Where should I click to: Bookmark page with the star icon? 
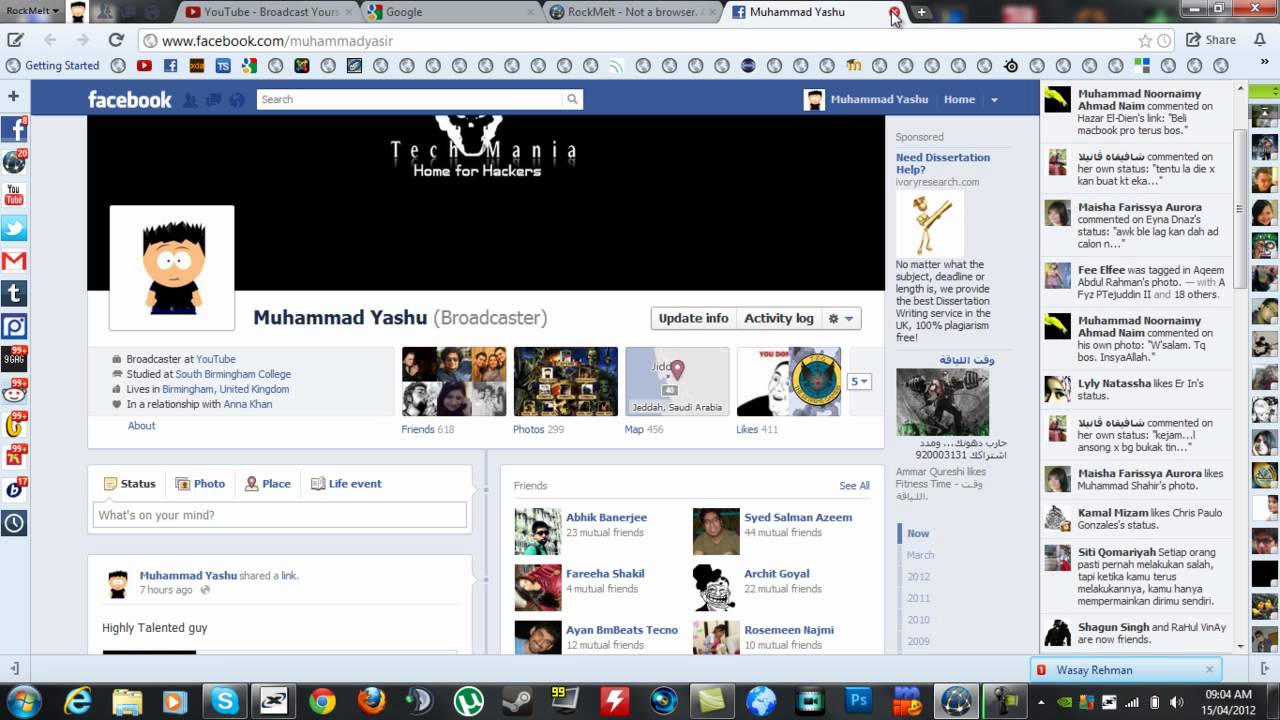coord(1145,41)
